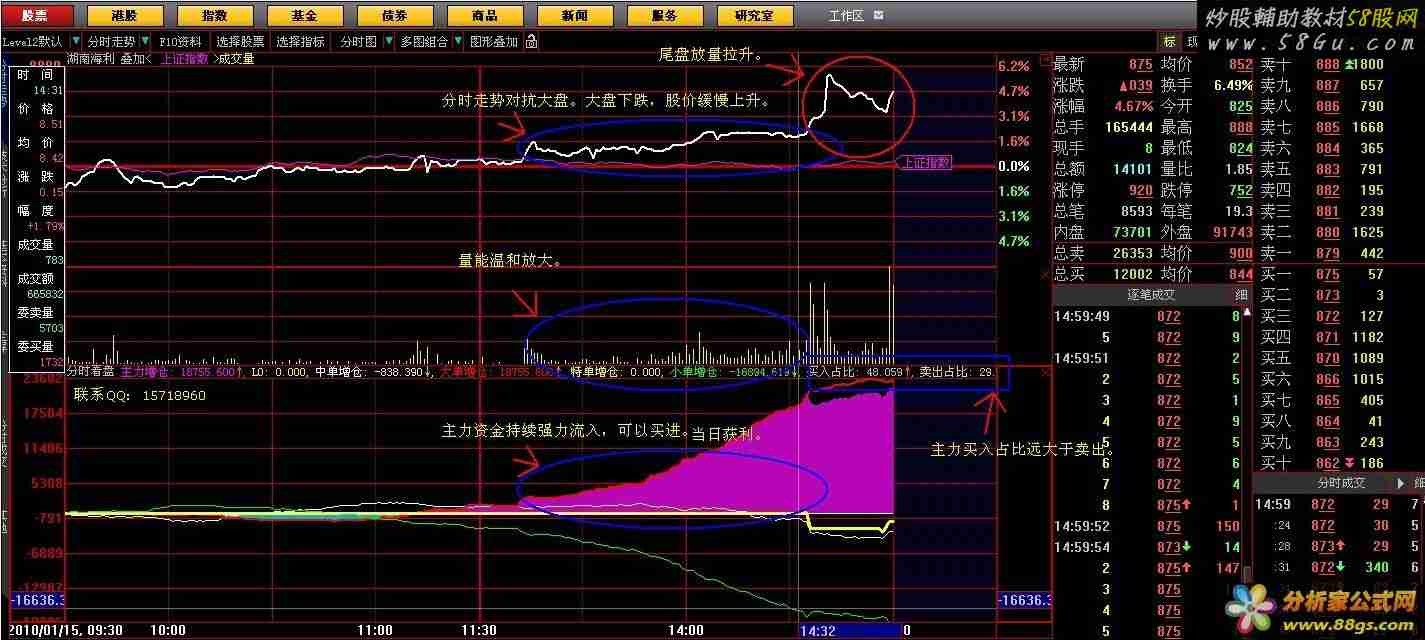Screen dimensions: 1425x640
Task: Expand the 分时图 dropdown arrow
Action: click(x=388, y=42)
